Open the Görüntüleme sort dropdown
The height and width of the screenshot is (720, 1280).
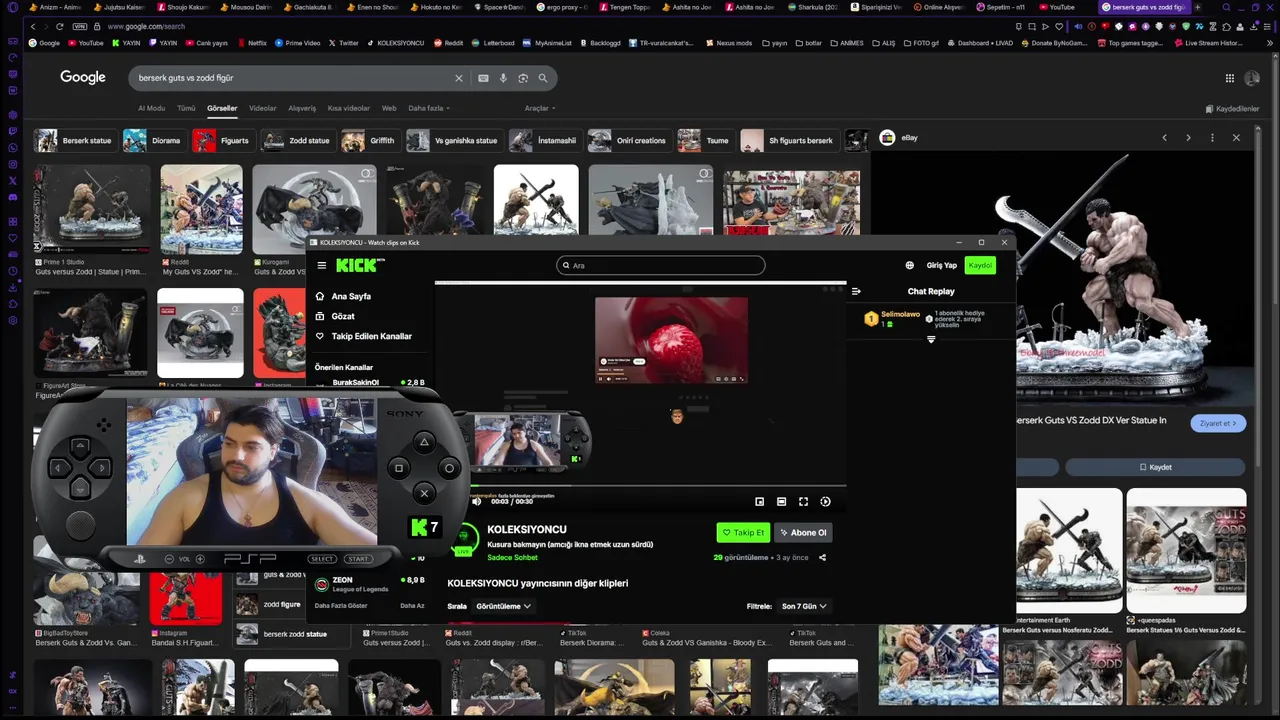point(503,606)
